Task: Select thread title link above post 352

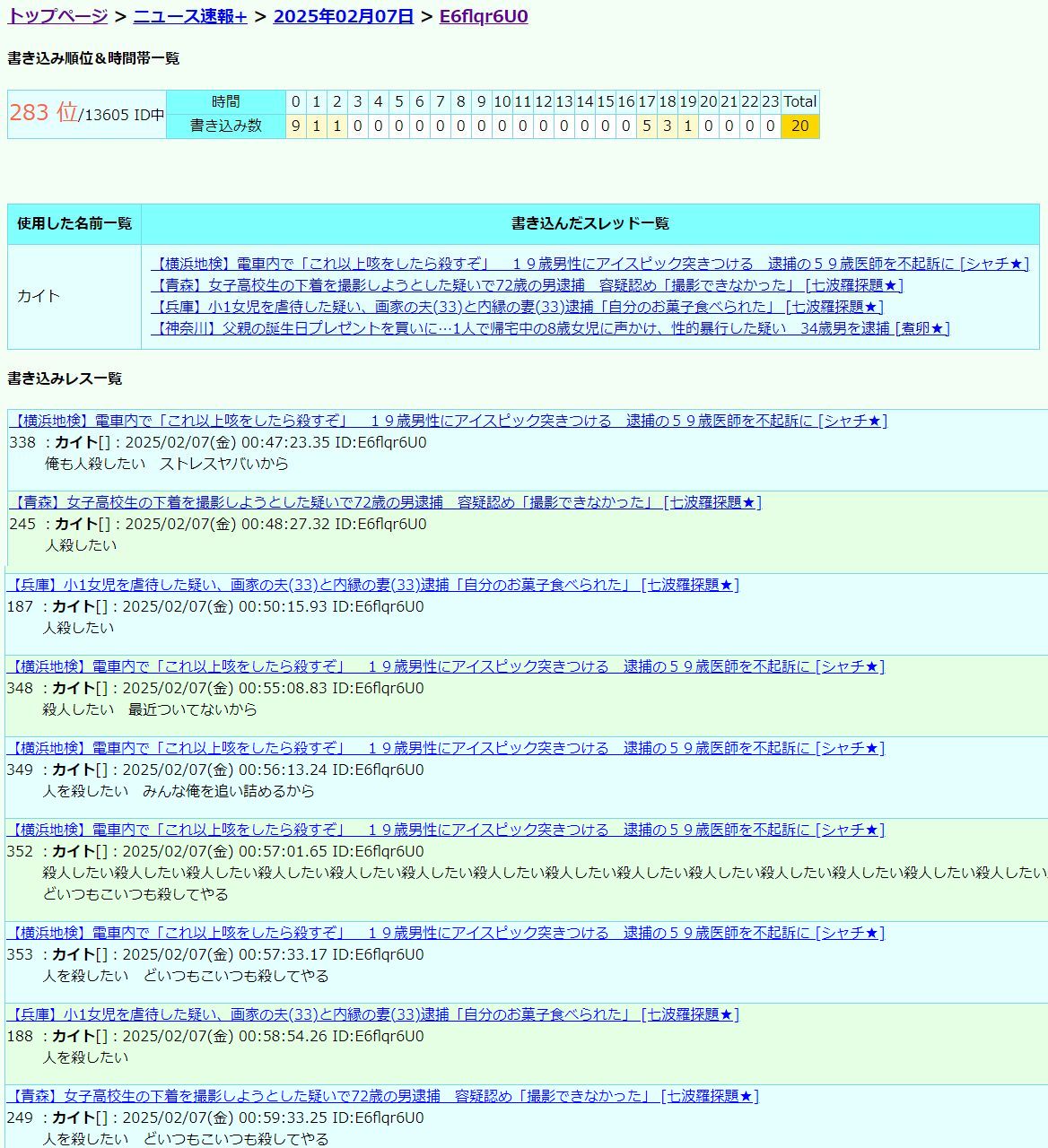Action: (x=445, y=830)
